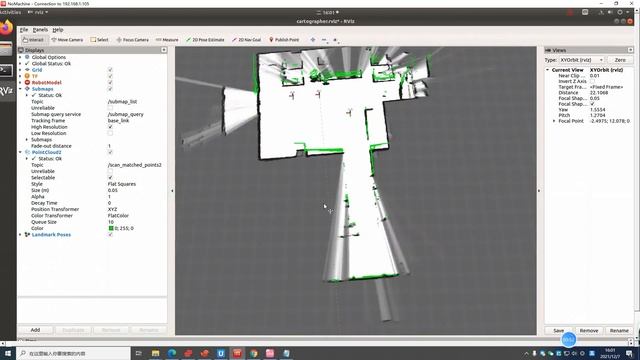640x360 pixels.
Task: Click the Landmark Poses display icon
Action: 27,235
